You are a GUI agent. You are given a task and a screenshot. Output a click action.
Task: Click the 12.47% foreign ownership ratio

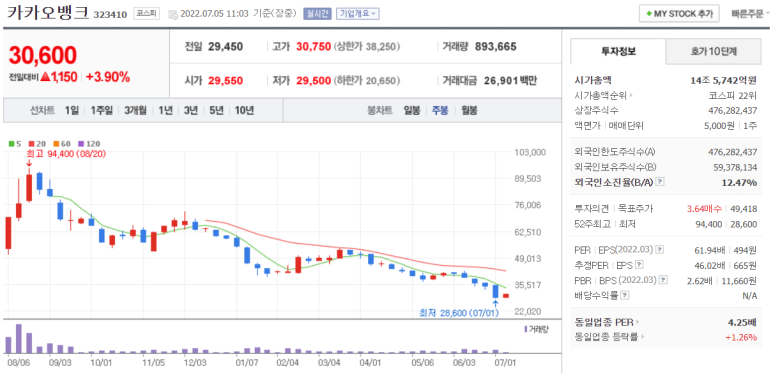(x=739, y=182)
